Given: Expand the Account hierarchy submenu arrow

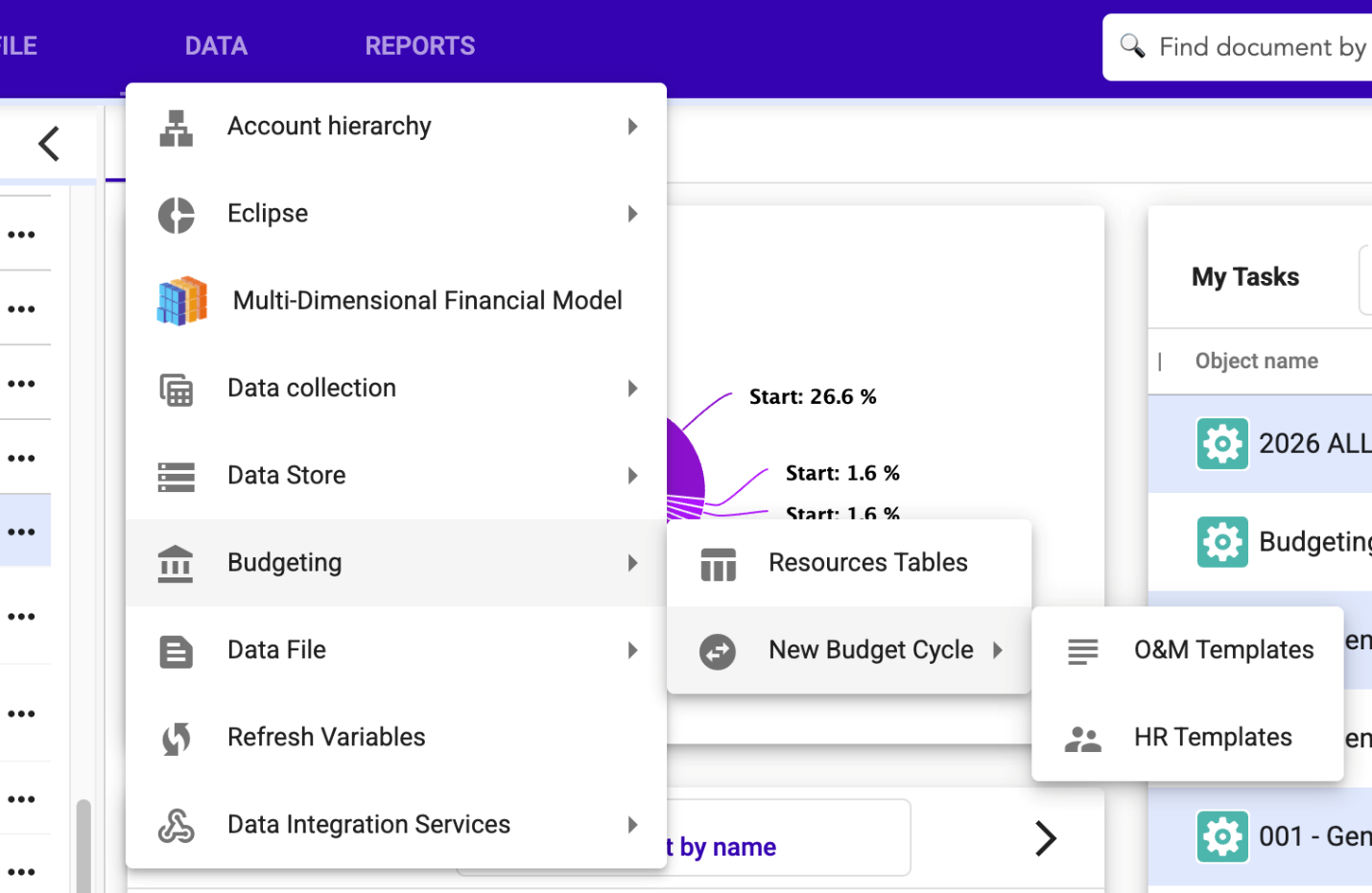Looking at the screenshot, I should click(632, 127).
